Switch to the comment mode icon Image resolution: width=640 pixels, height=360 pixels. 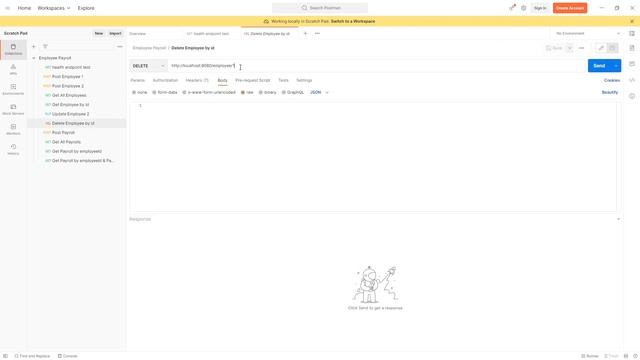[x=612, y=48]
